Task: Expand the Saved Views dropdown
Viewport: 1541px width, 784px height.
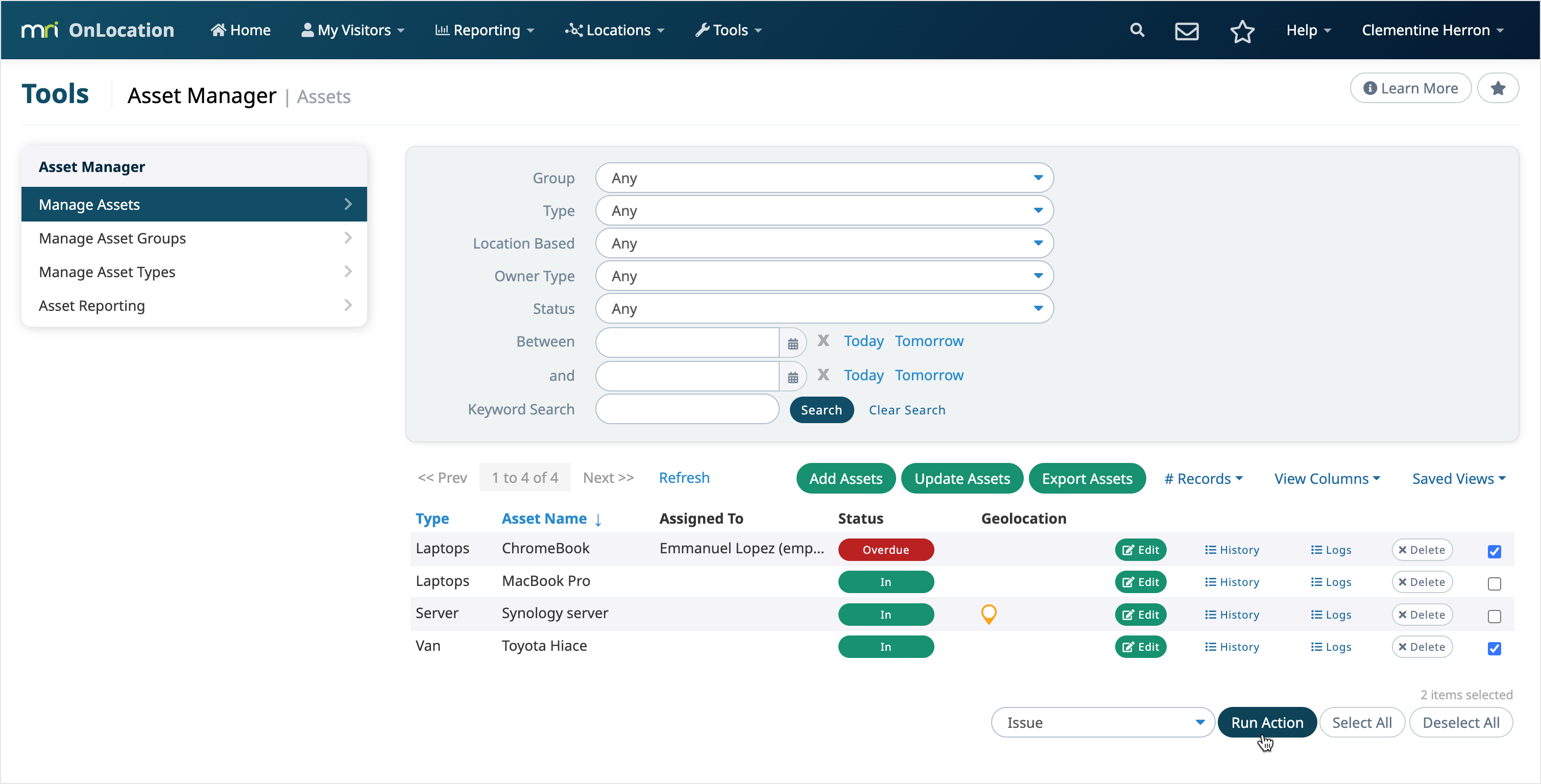Action: click(x=1458, y=478)
